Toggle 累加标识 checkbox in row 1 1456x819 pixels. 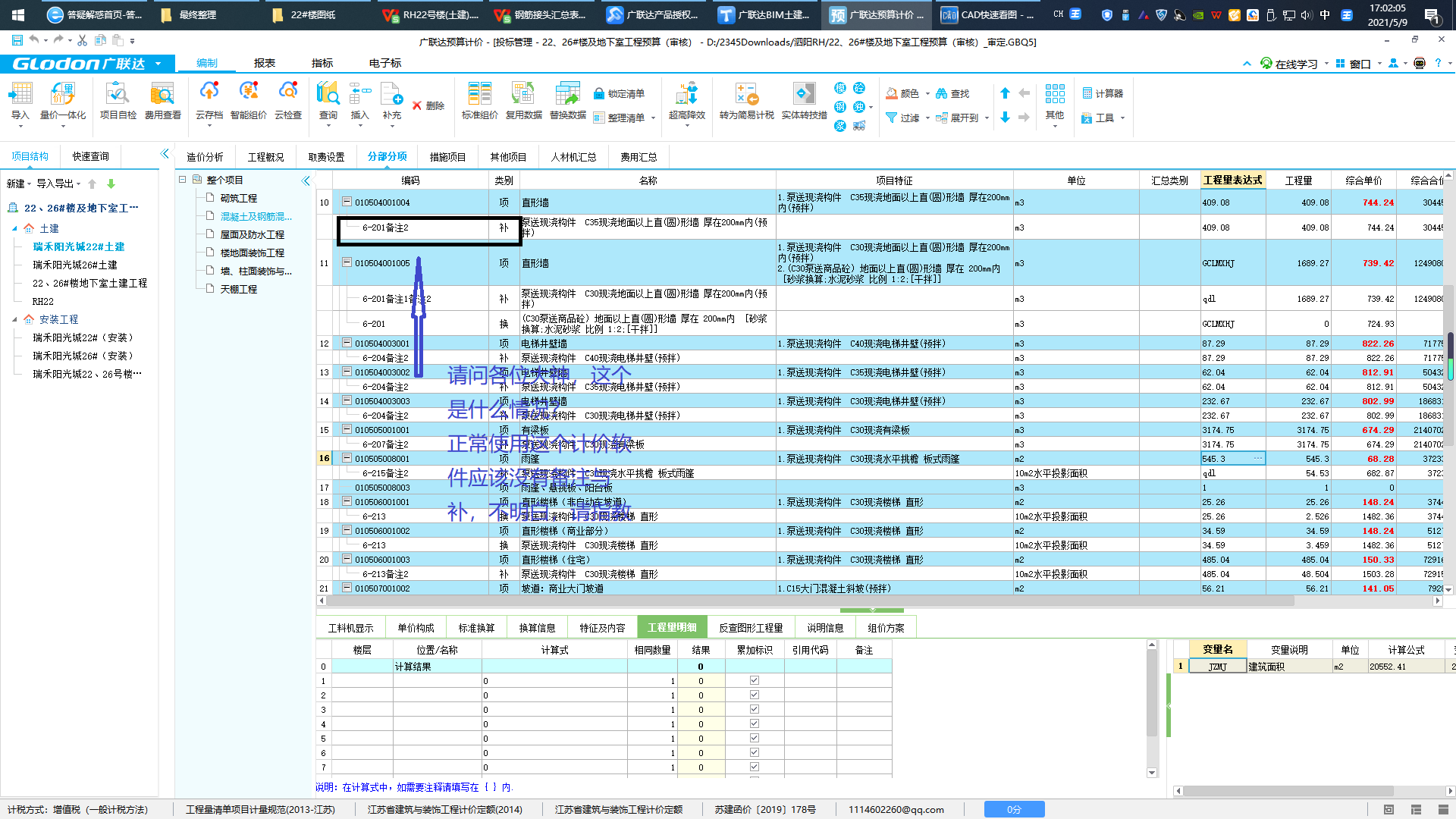coord(754,680)
